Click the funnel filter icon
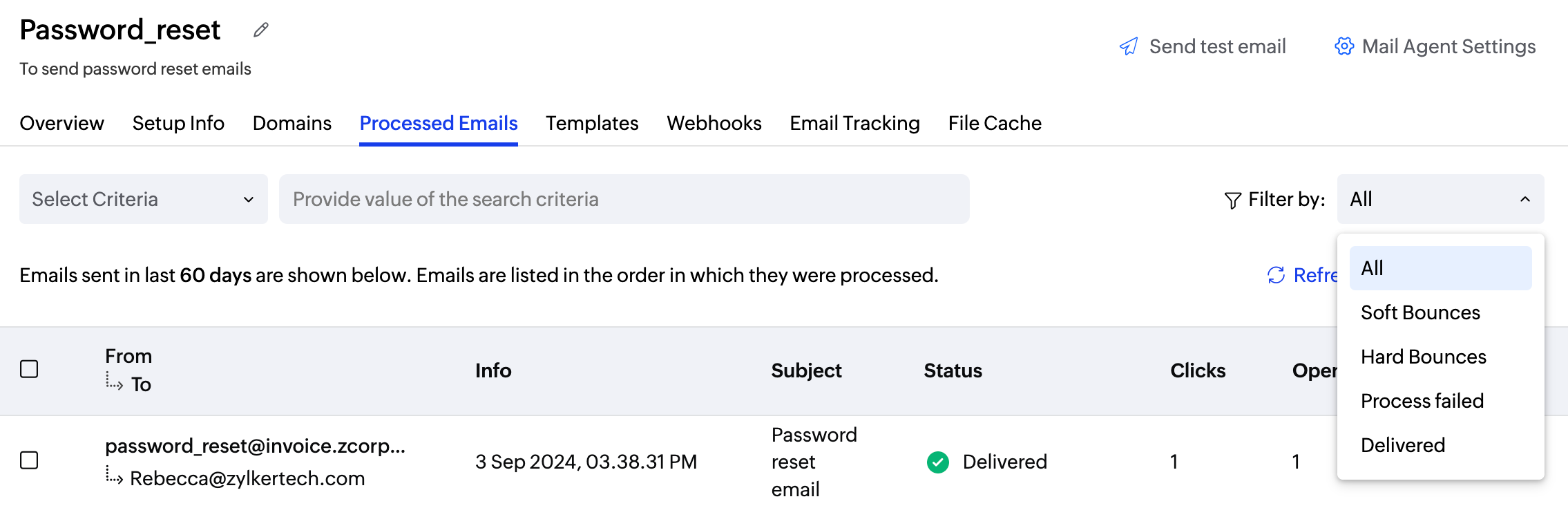 1232,200
